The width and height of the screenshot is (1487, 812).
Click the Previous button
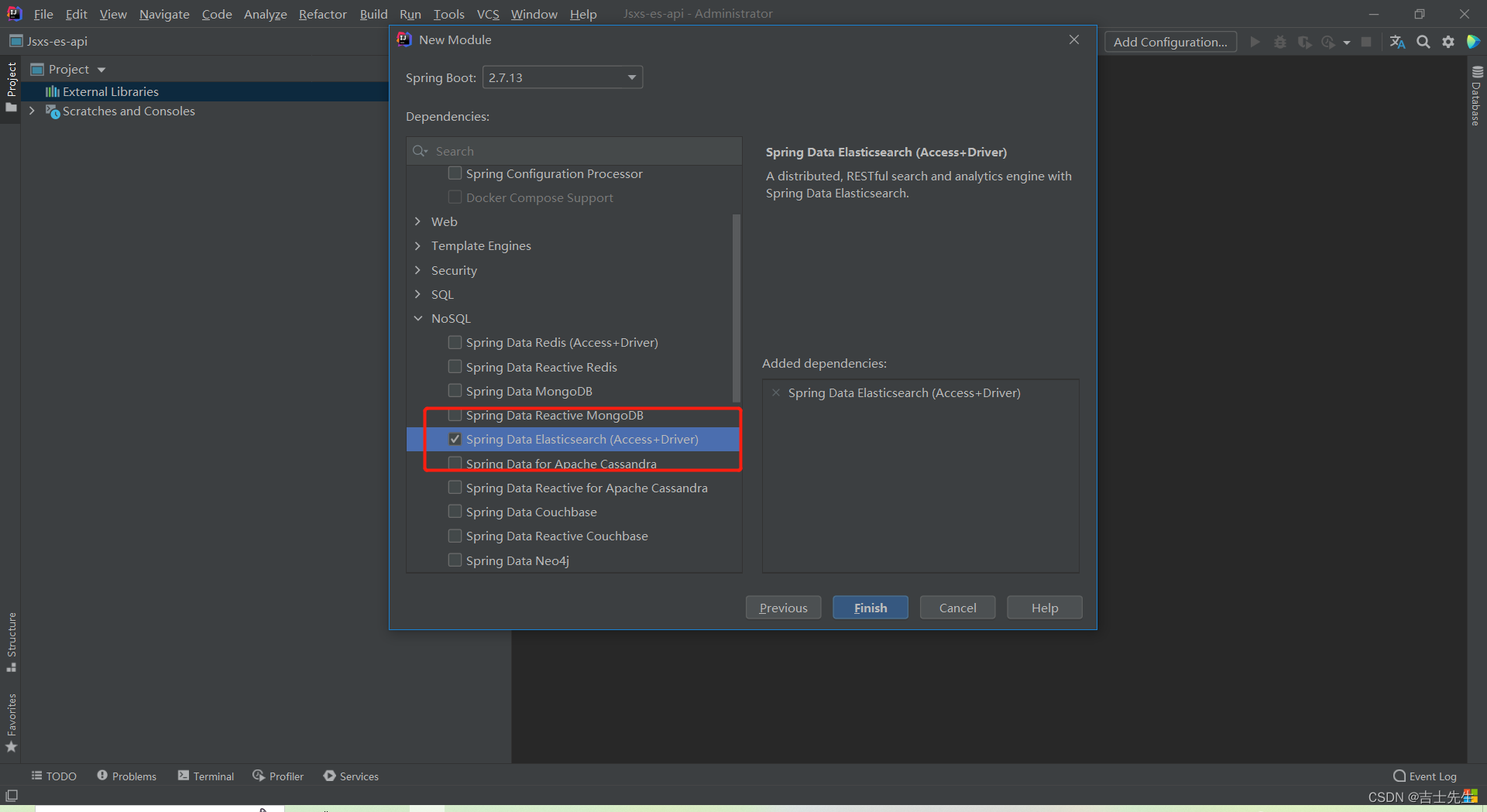tap(783, 608)
